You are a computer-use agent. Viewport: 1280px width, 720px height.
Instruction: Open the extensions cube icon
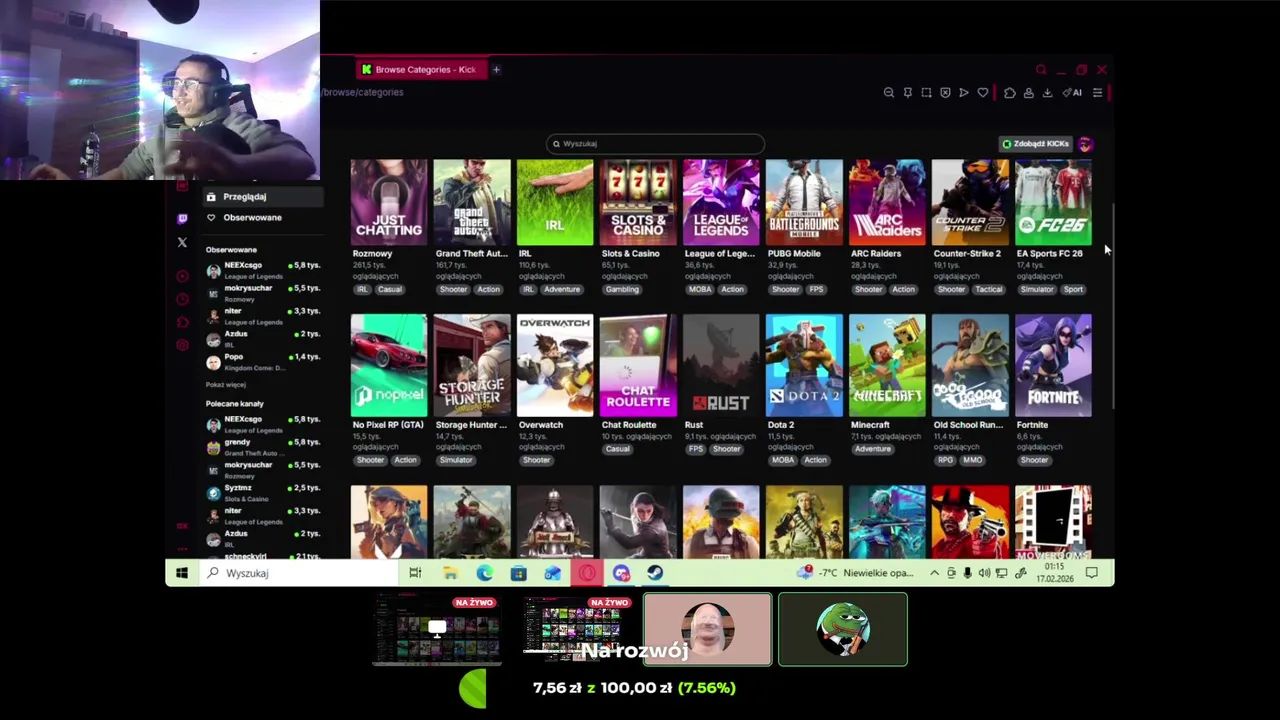1009,93
